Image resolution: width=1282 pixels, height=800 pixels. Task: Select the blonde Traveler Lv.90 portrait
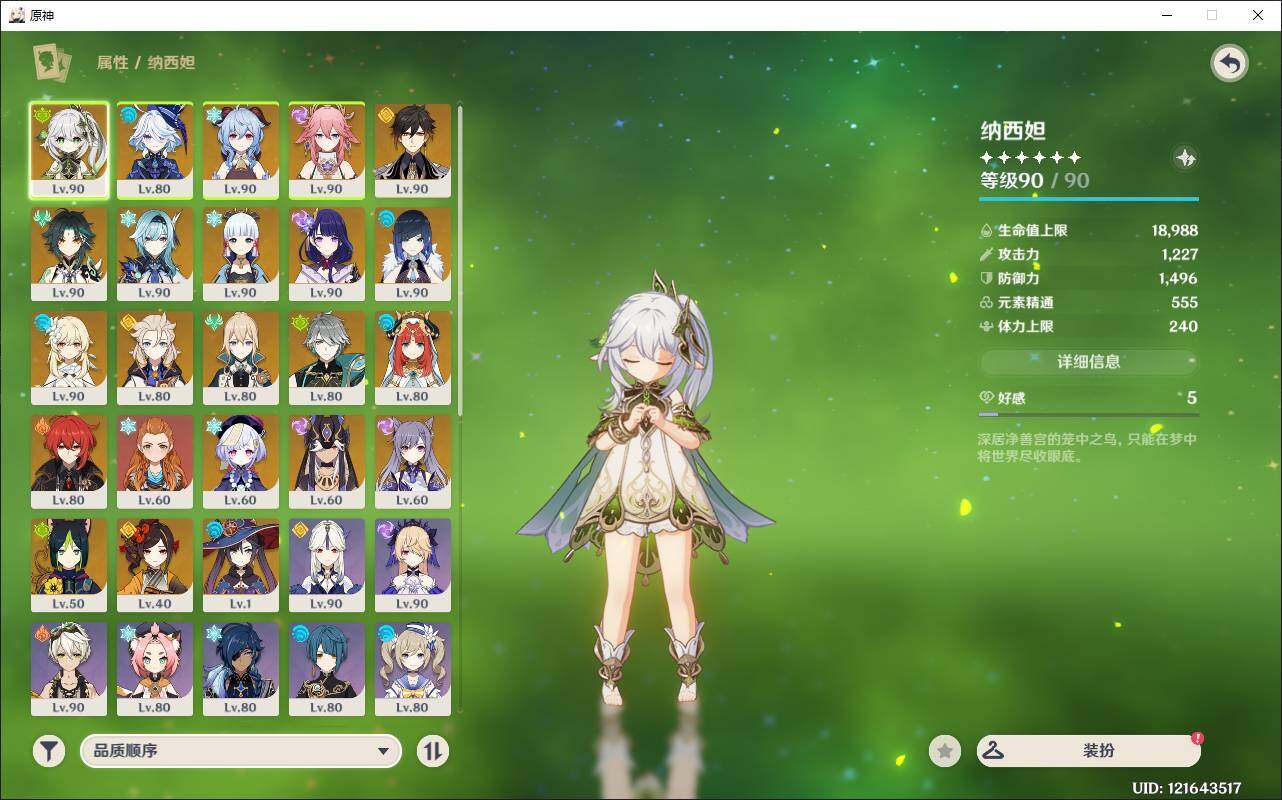69,358
